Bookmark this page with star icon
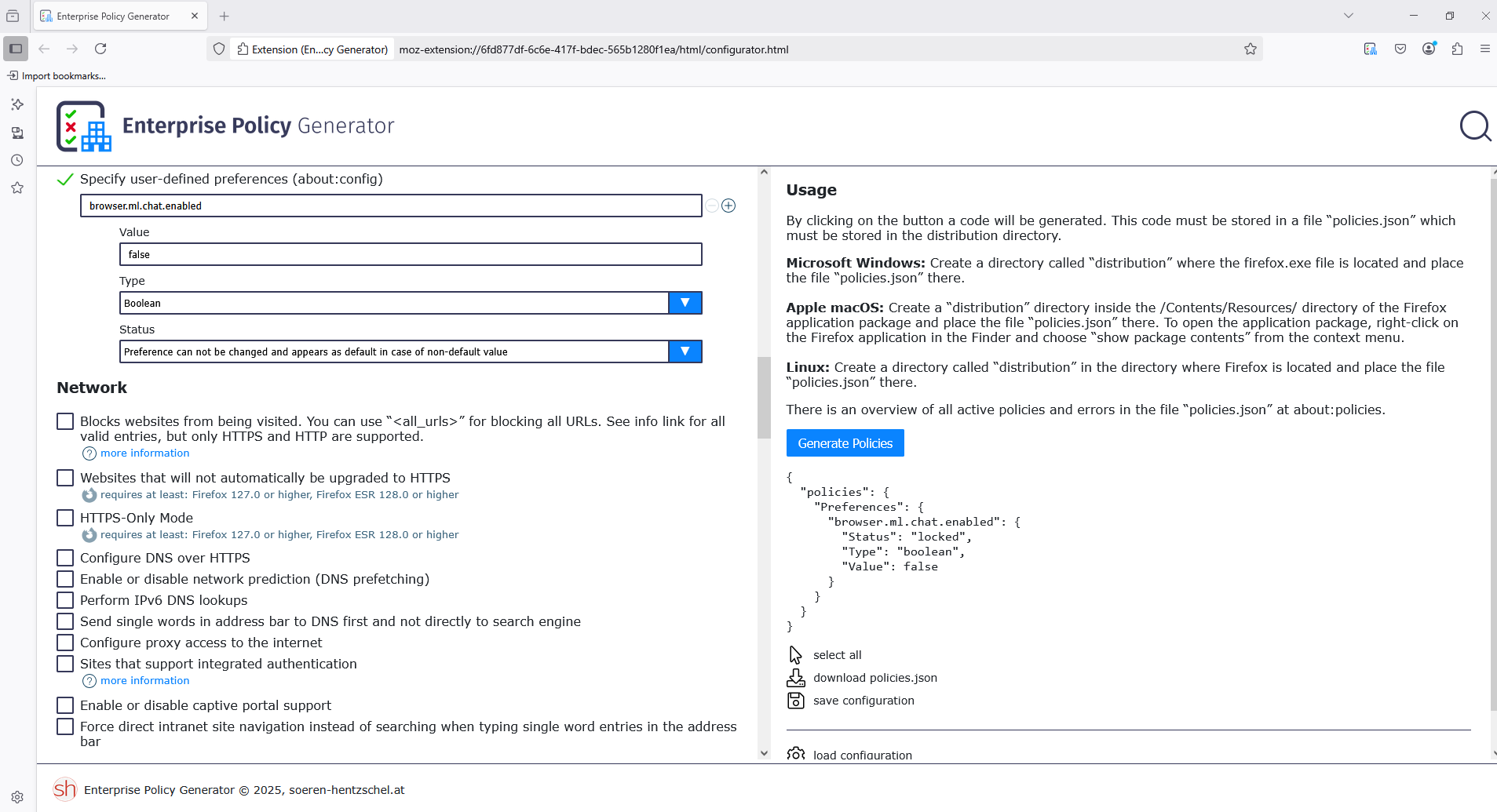This screenshot has height=812, width=1497. pyautogui.click(x=1251, y=49)
